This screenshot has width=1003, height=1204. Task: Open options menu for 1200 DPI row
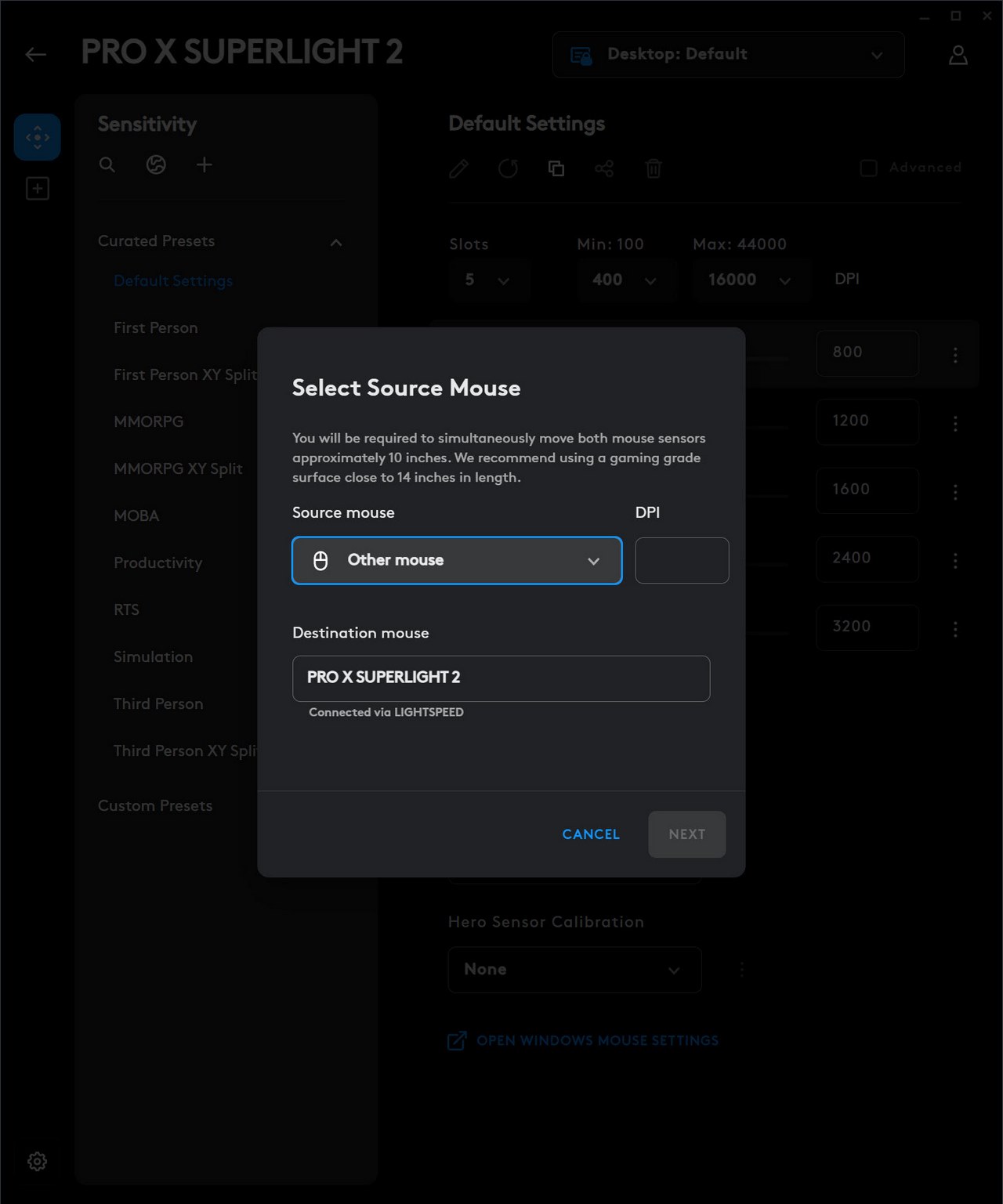(955, 423)
